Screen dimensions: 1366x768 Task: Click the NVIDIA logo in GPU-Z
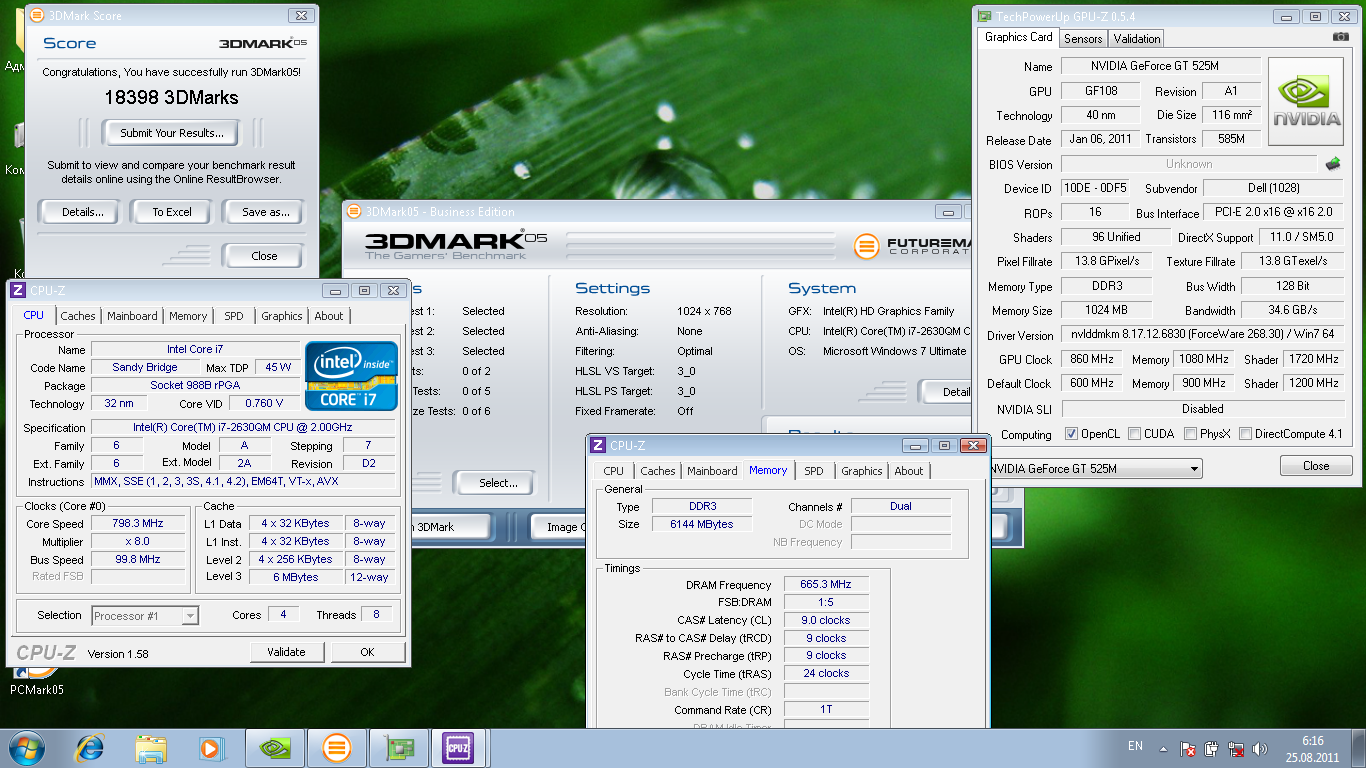click(x=1306, y=102)
